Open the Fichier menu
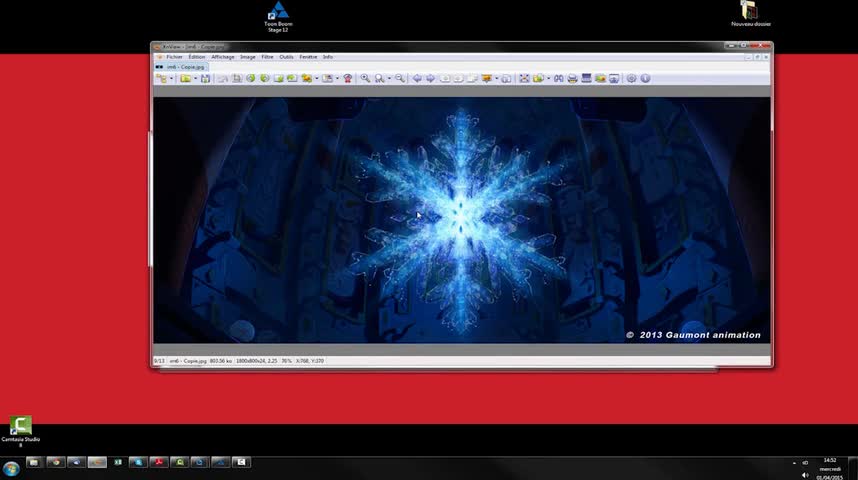The width and height of the screenshot is (858, 480). (175, 57)
